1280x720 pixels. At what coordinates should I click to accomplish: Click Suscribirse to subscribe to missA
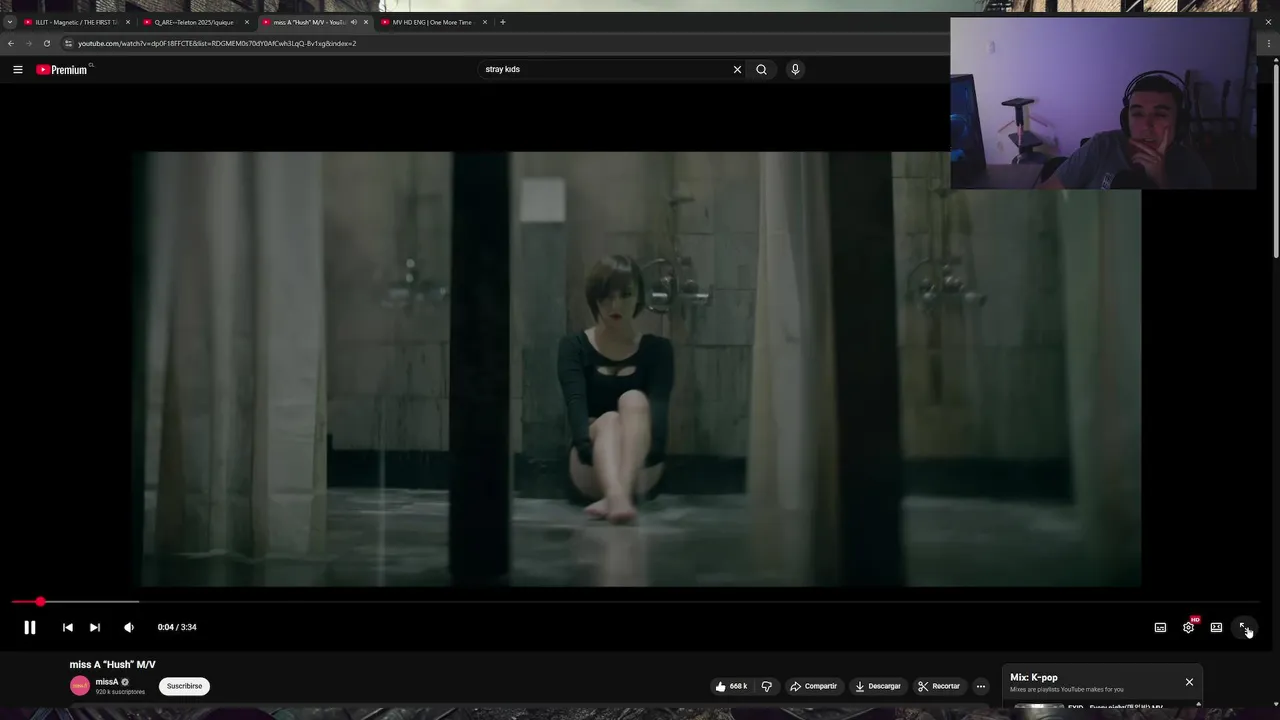(x=184, y=686)
